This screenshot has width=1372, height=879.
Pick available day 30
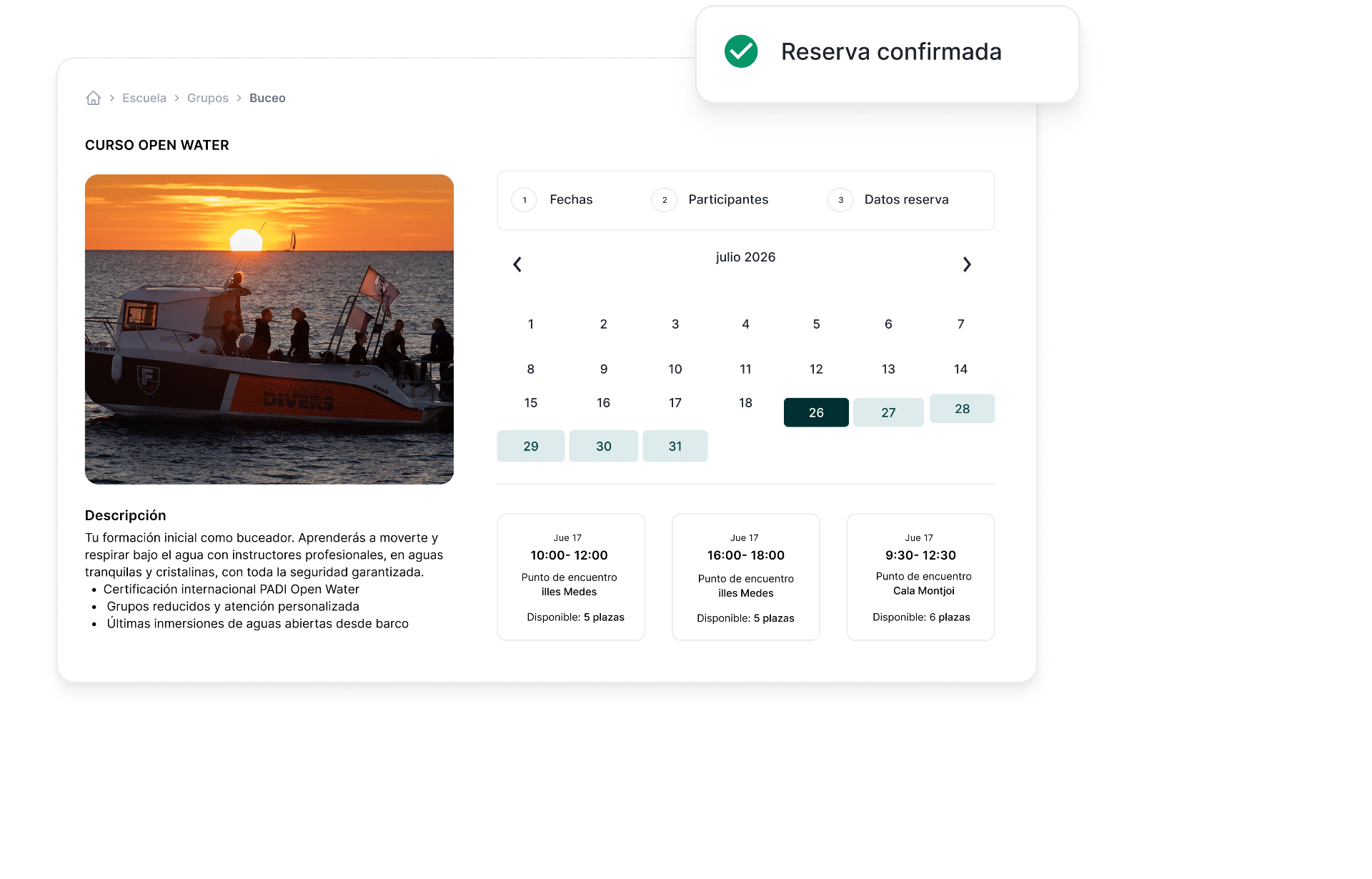[x=604, y=446]
